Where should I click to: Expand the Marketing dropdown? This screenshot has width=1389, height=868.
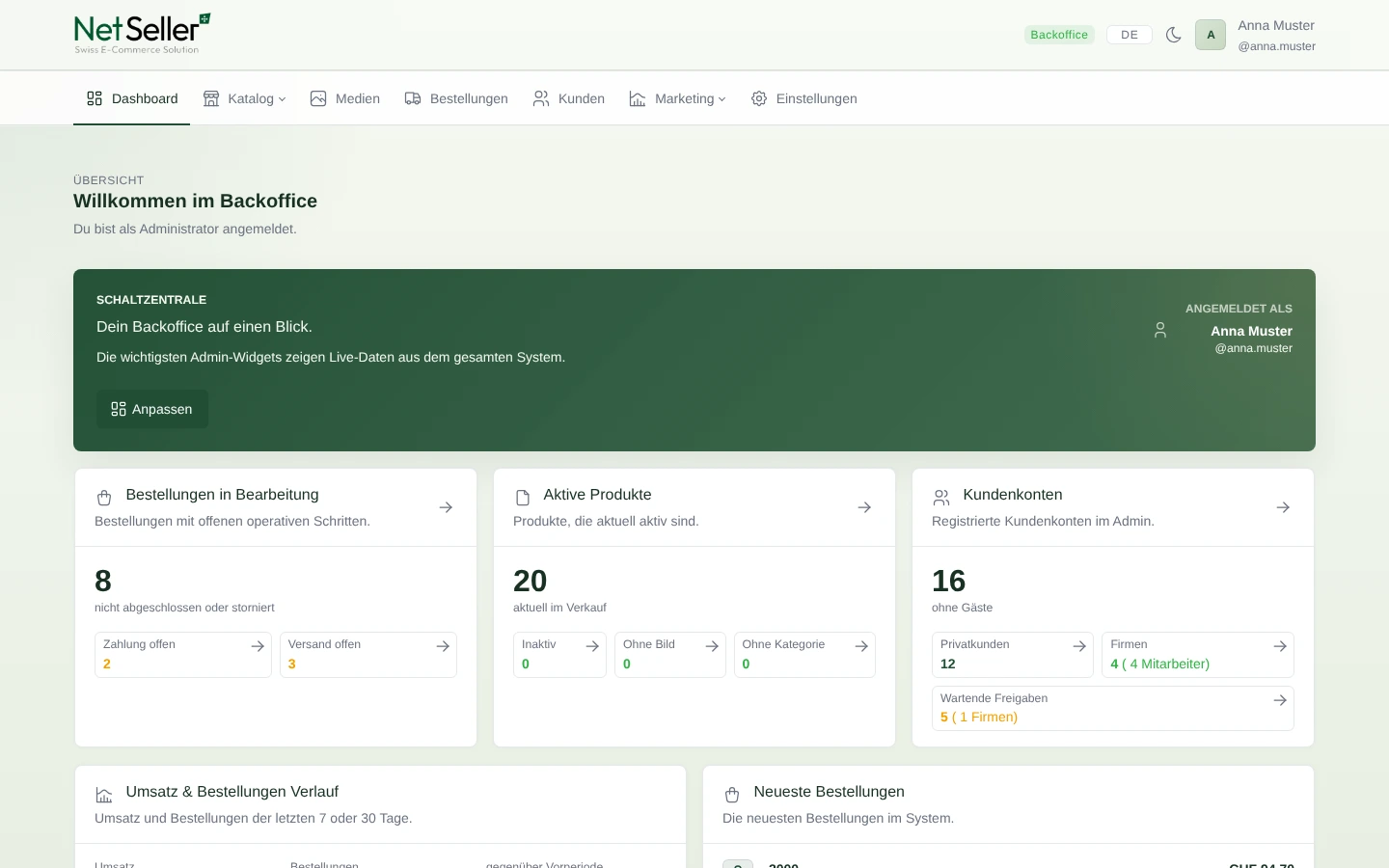(678, 98)
